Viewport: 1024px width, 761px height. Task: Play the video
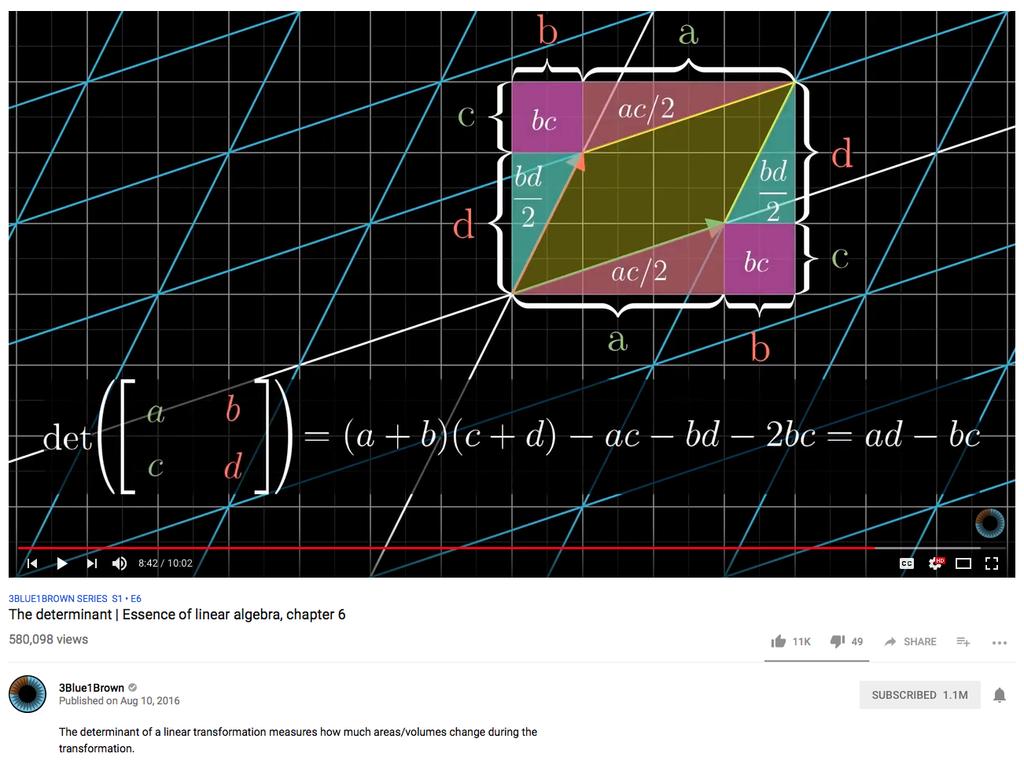(61, 563)
